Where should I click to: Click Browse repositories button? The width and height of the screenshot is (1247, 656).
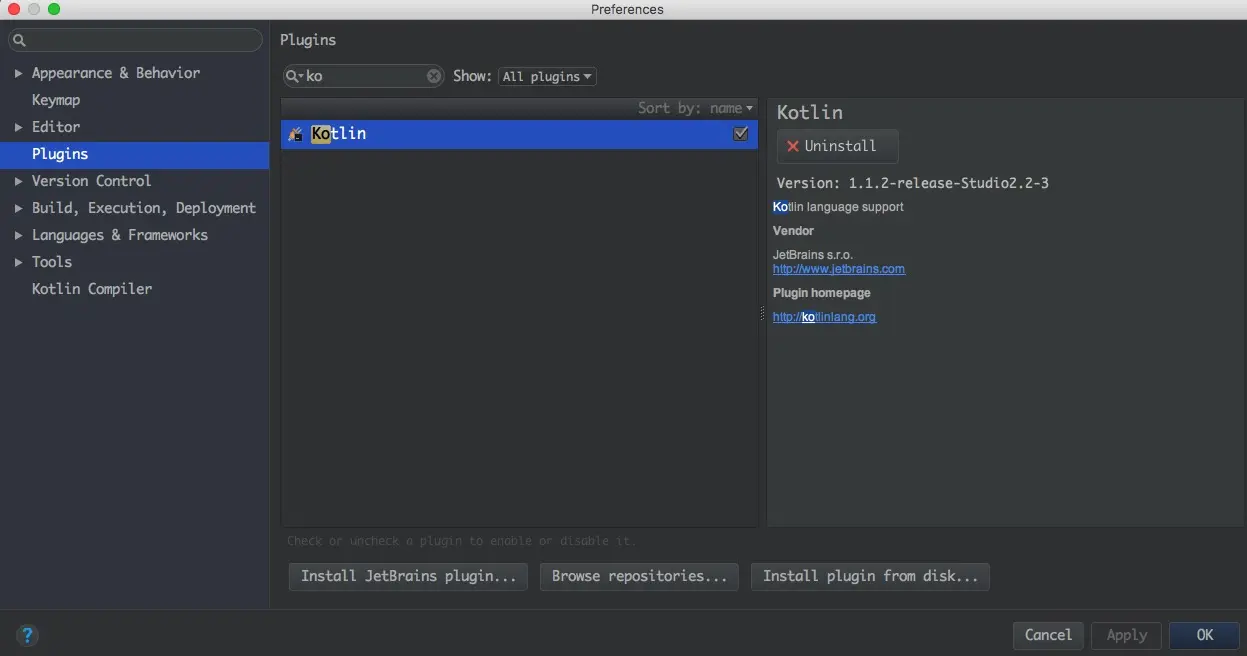click(639, 577)
